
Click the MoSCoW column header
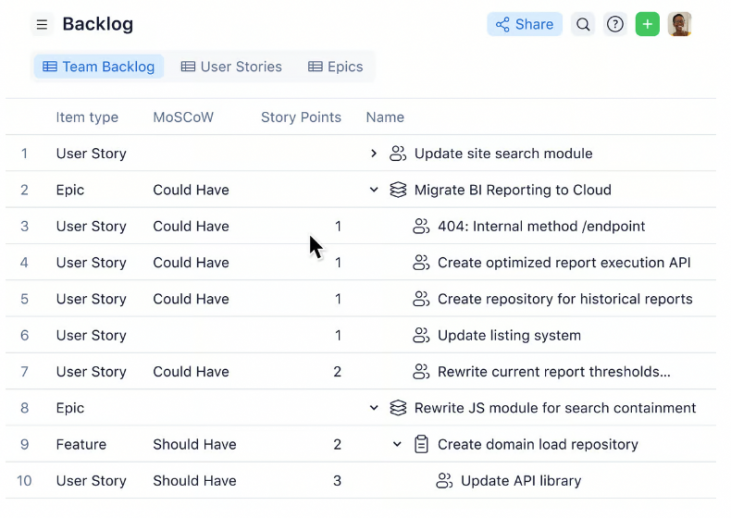(x=183, y=117)
